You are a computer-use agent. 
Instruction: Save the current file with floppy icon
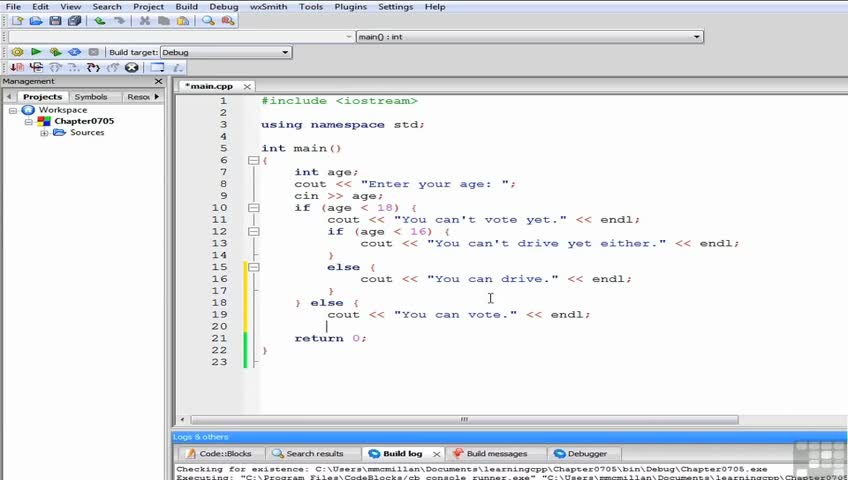[55, 21]
